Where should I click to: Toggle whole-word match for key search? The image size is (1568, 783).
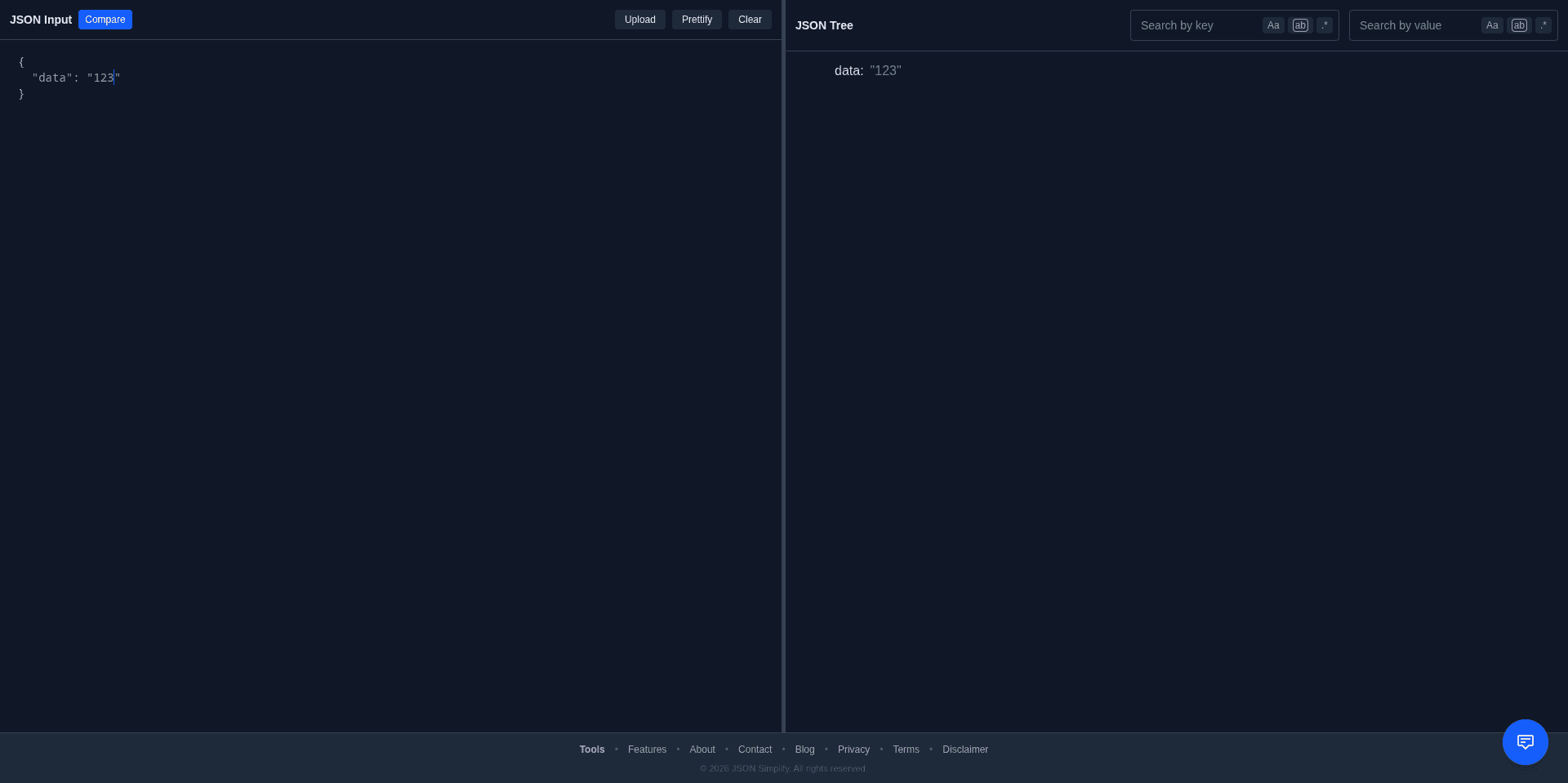(x=1300, y=25)
